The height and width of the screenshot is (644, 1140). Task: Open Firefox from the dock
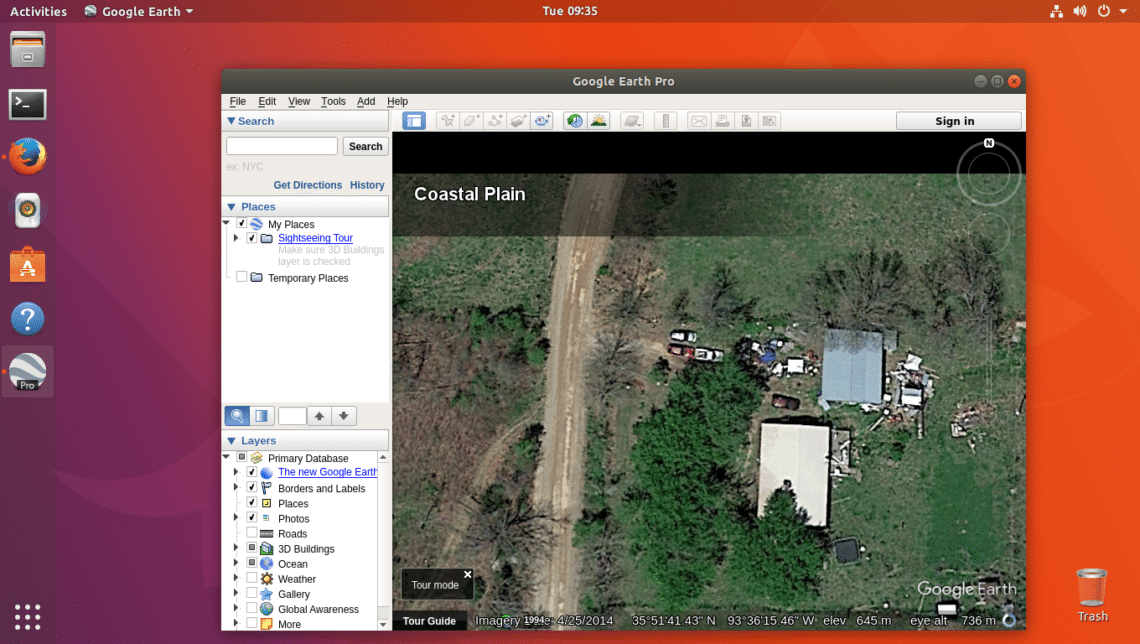click(28, 156)
